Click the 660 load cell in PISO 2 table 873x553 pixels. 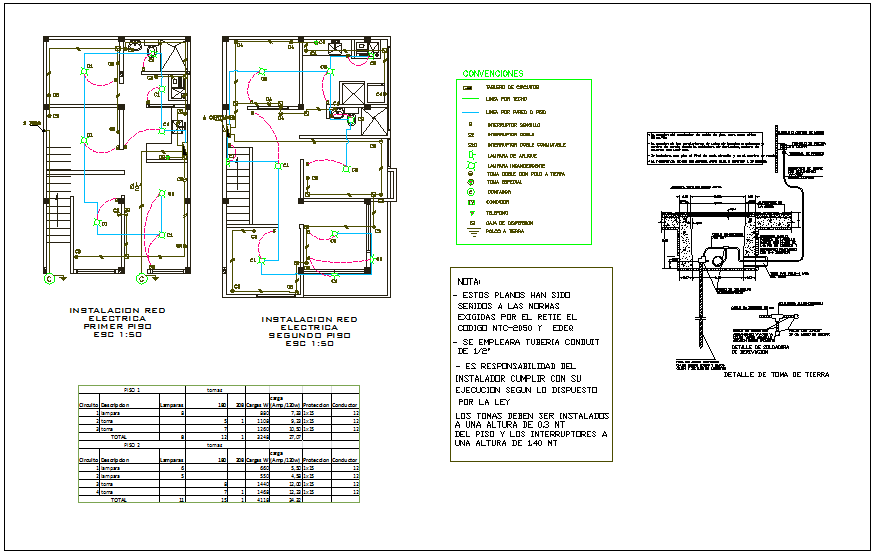click(258, 468)
